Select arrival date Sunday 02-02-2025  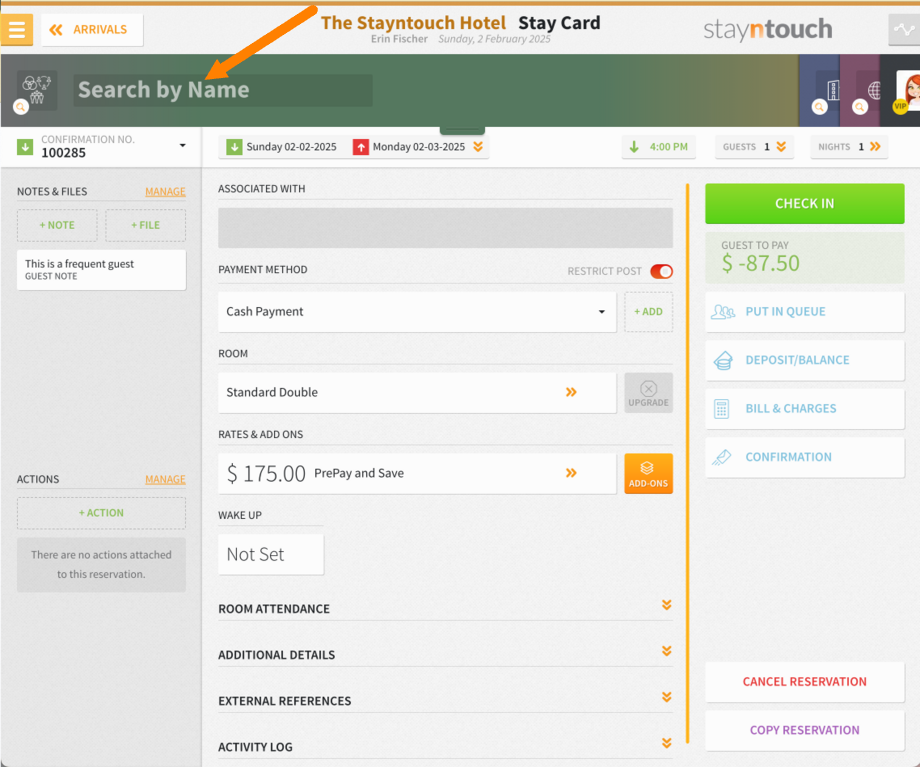282,147
